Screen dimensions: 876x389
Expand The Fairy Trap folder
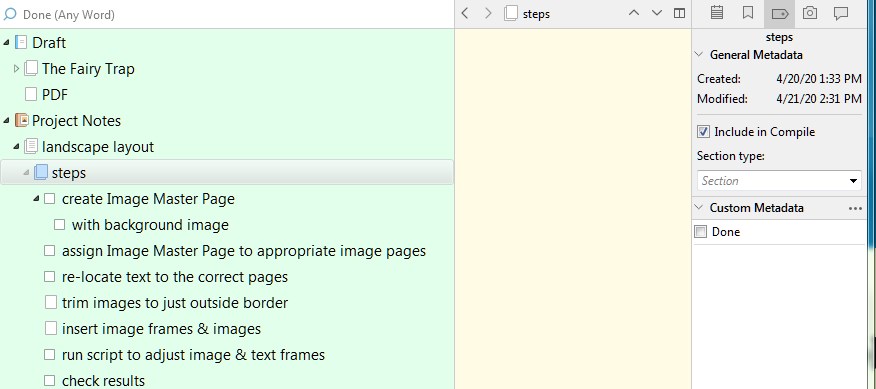[16, 69]
